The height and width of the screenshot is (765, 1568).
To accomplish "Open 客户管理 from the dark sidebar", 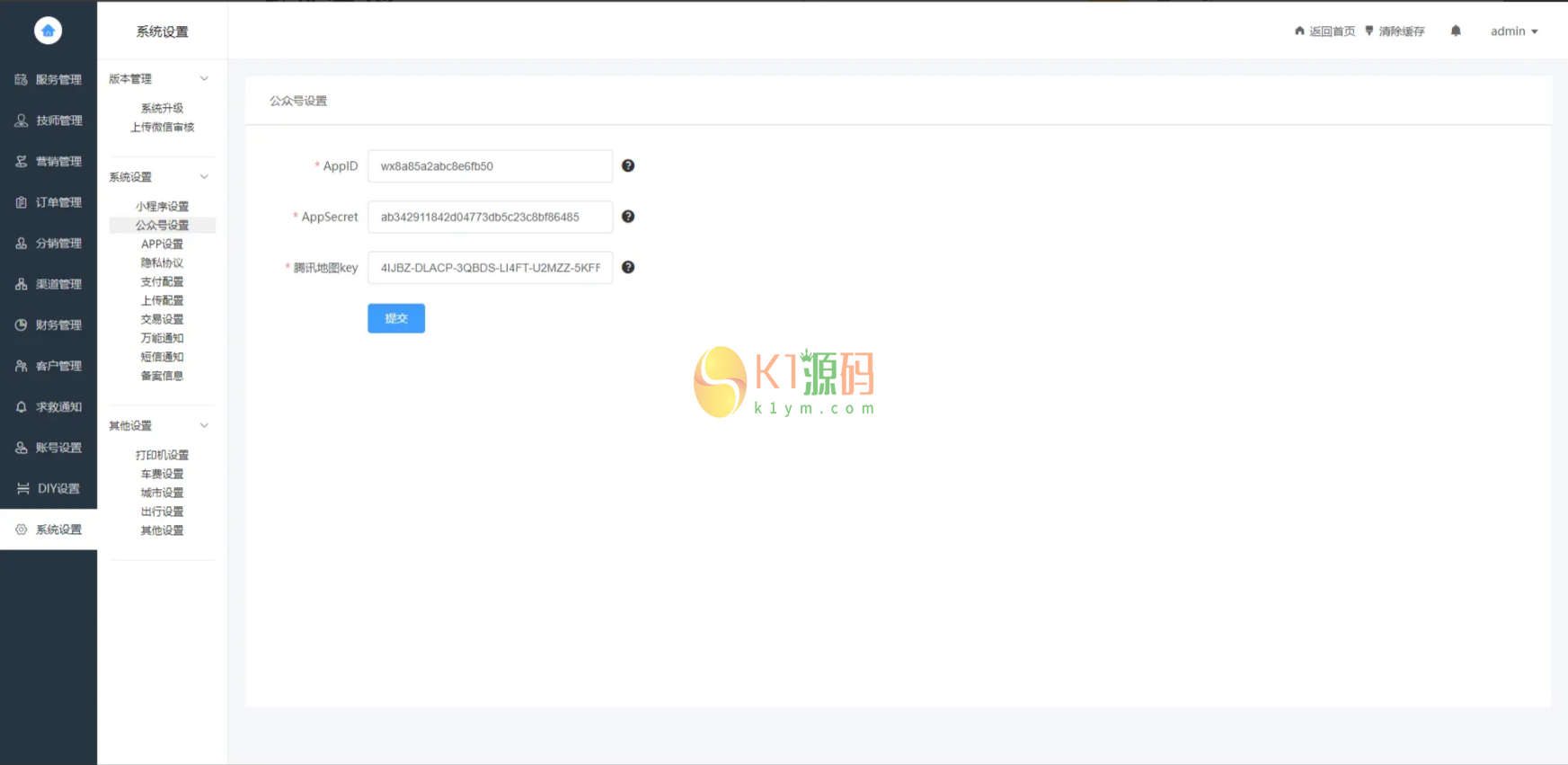I will (x=49, y=366).
